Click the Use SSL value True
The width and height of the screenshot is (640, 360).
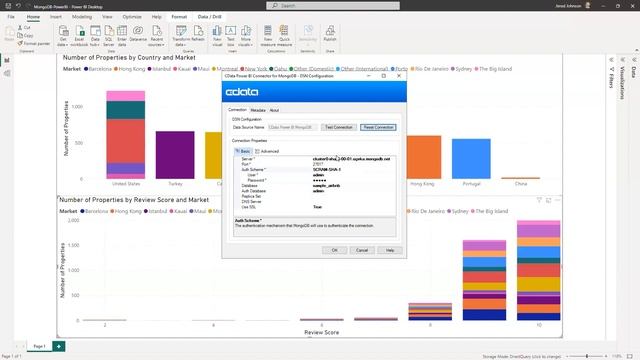tap(317, 207)
